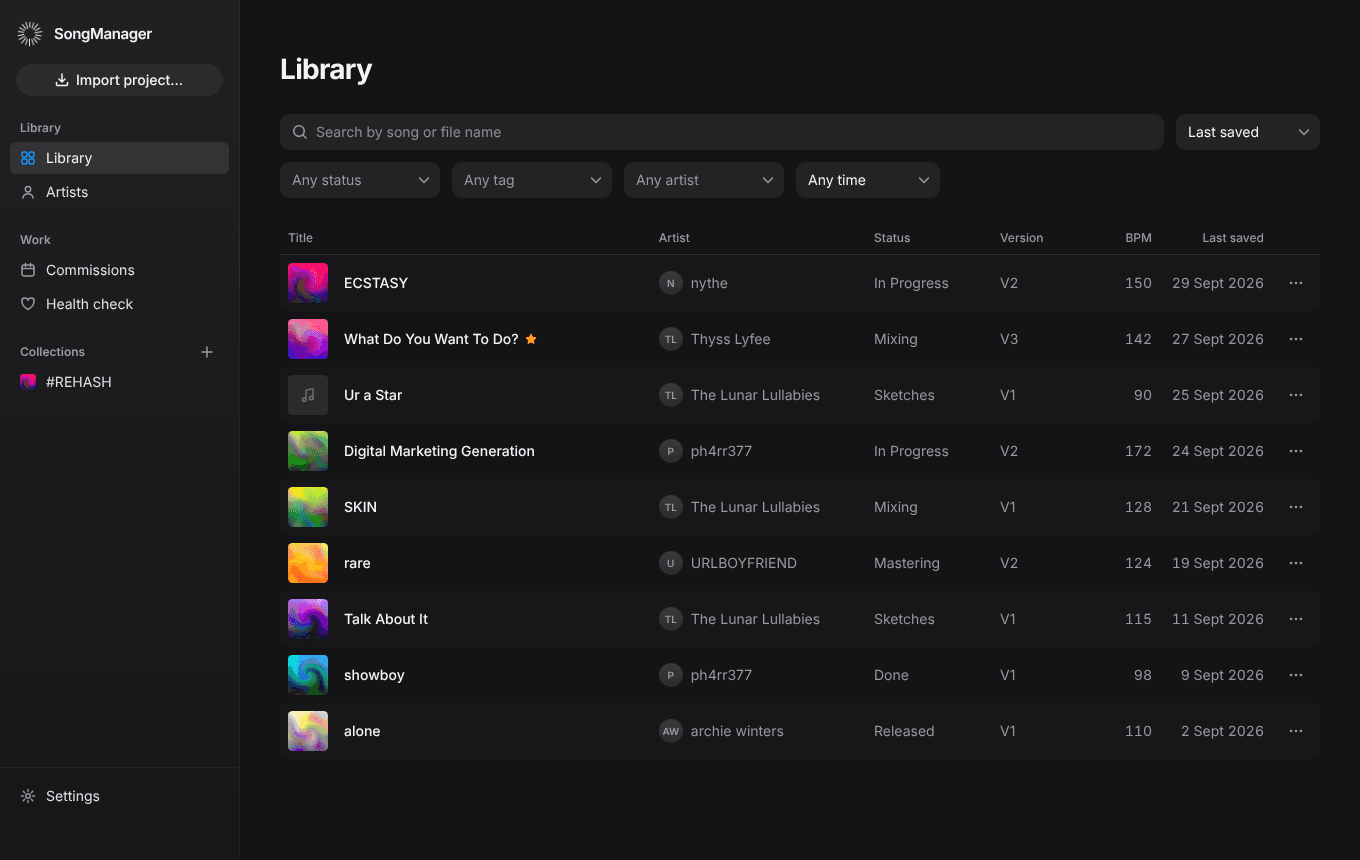Viewport: 1360px width, 860px height.
Task: Open the Any tag filter dropdown
Action: click(532, 180)
